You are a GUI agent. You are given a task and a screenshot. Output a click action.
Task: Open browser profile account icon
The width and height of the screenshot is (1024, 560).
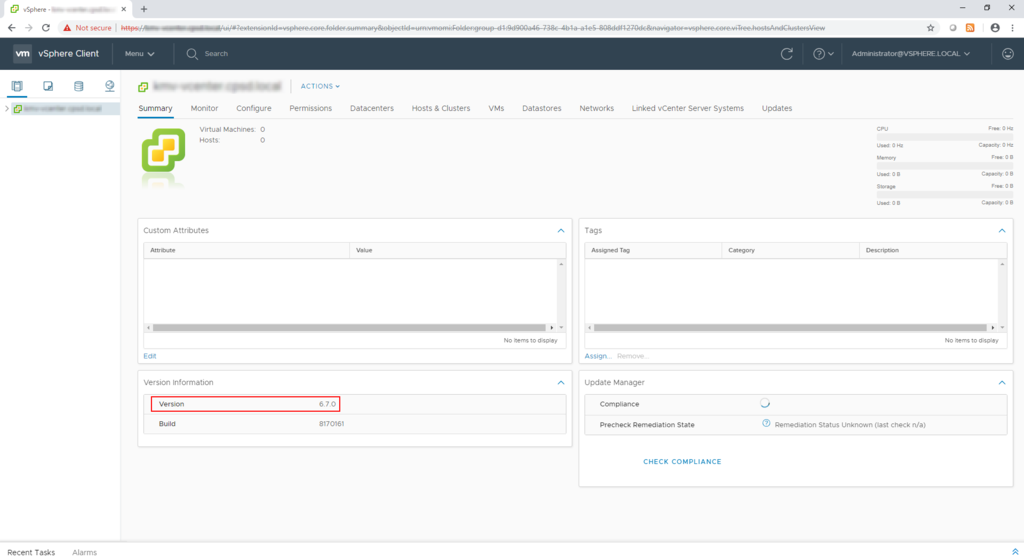995,27
